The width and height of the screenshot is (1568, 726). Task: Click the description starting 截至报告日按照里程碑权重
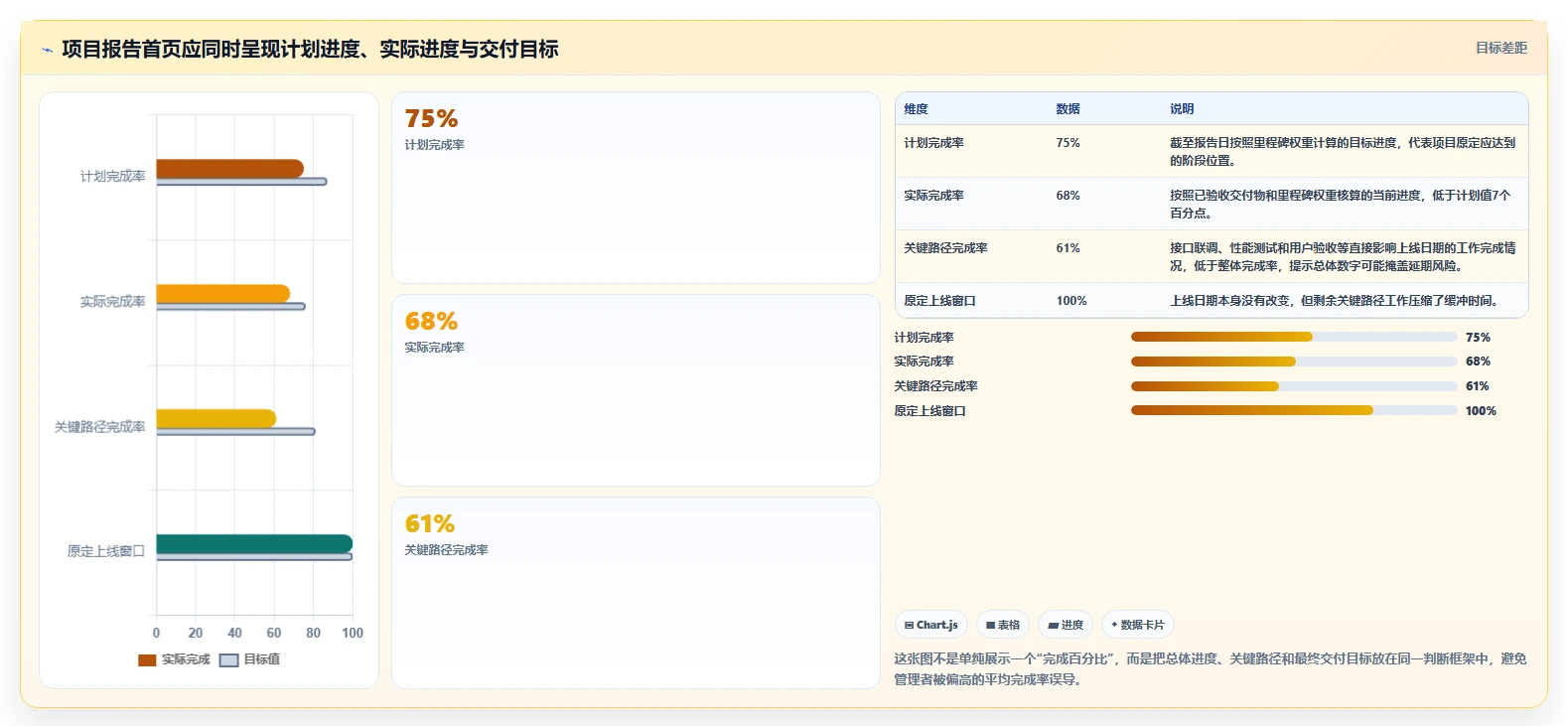pos(1343,152)
